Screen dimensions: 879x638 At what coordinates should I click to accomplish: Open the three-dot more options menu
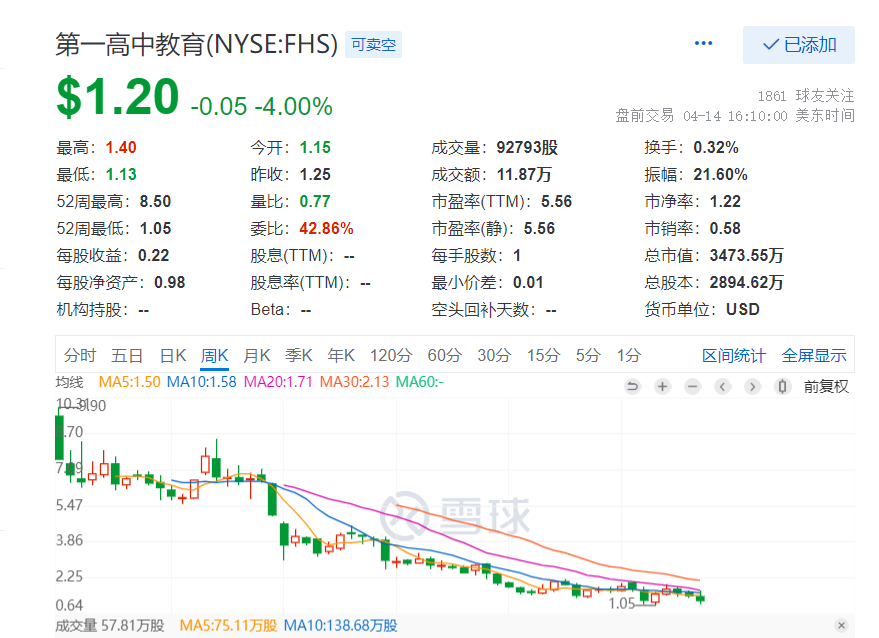pos(703,44)
